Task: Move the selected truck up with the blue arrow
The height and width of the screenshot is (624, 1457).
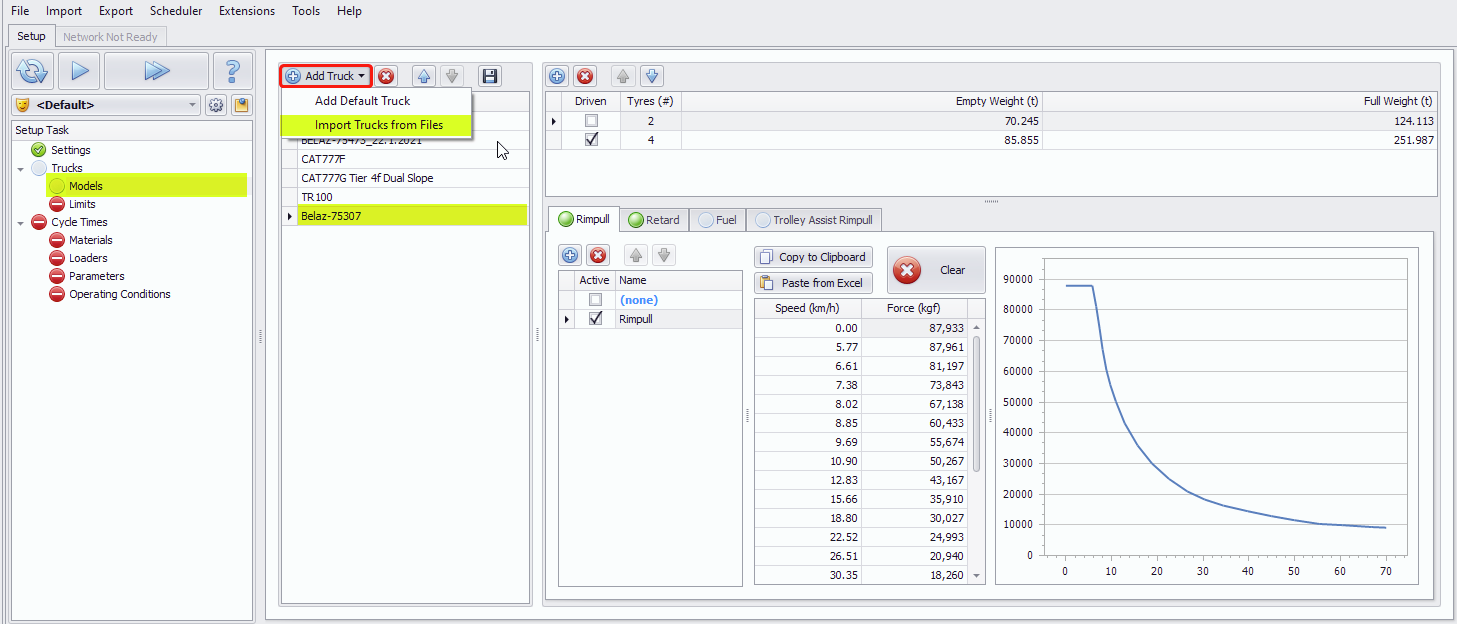Action: (x=424, y=76)
